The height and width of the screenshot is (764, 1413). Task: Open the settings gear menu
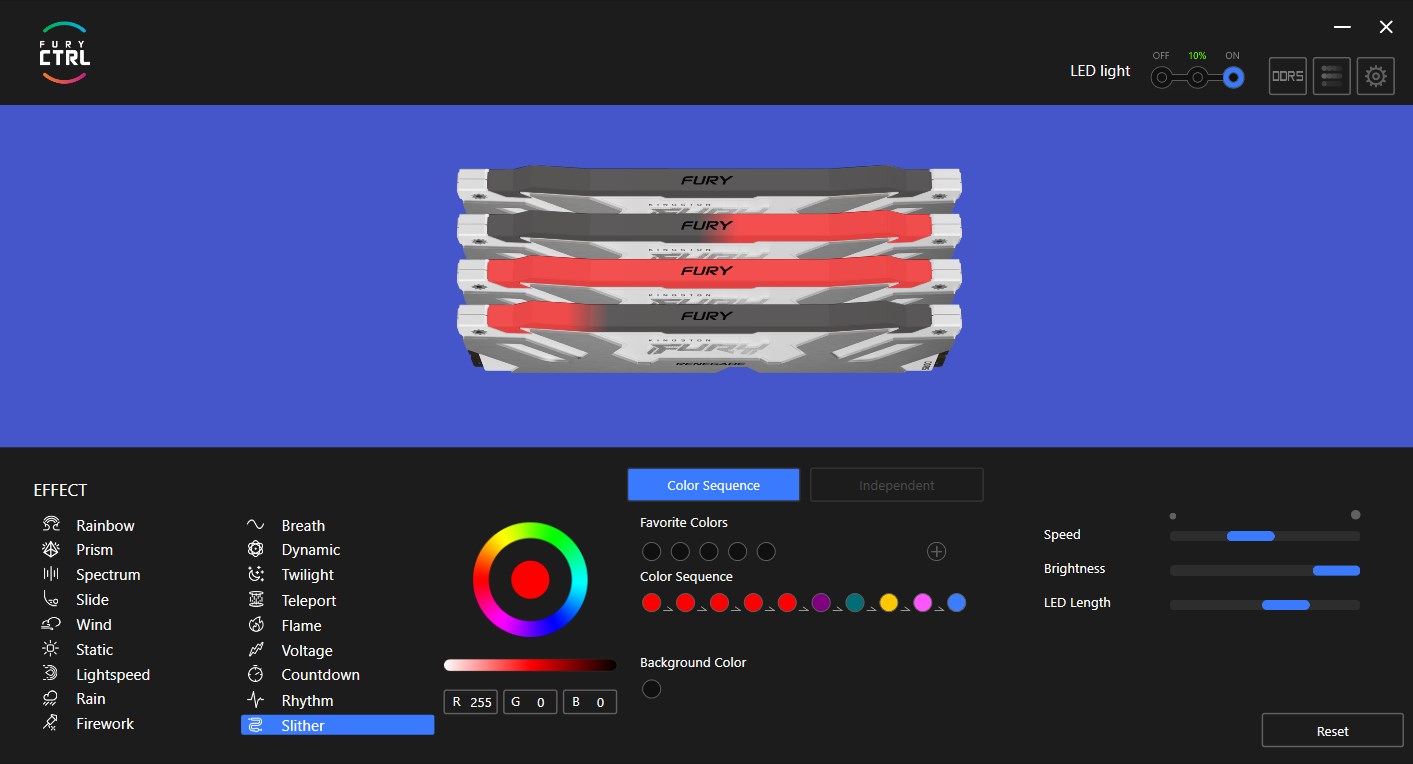point(1375,75)
